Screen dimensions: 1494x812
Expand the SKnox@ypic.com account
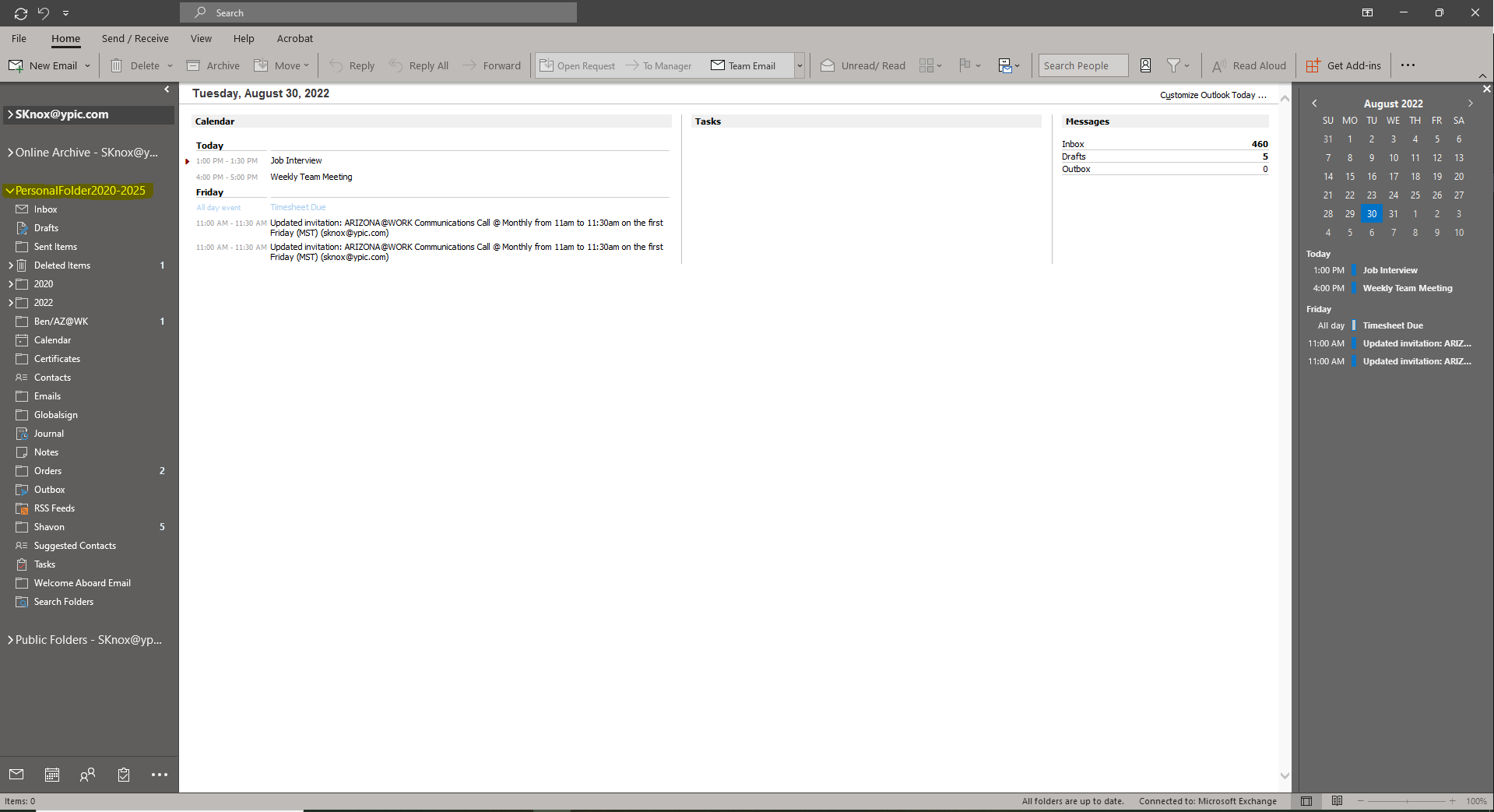click(10, 114)
